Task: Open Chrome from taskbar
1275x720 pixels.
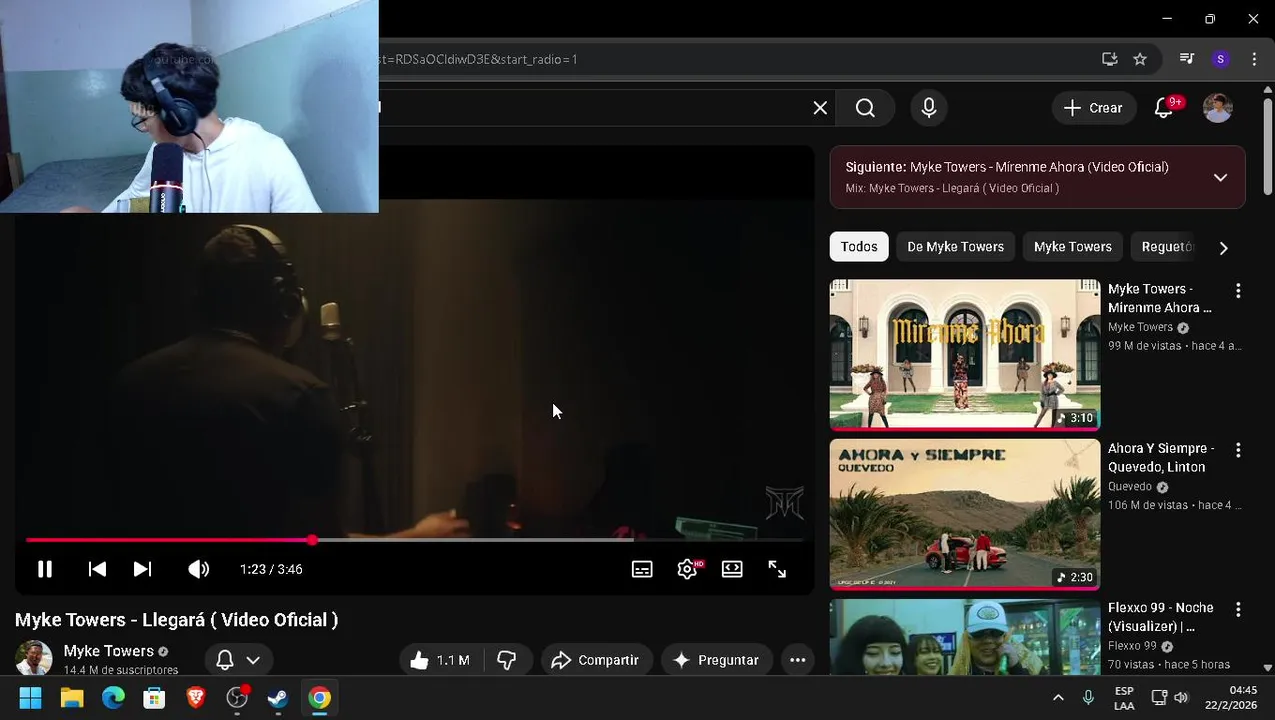Action: tap(320, 698)
